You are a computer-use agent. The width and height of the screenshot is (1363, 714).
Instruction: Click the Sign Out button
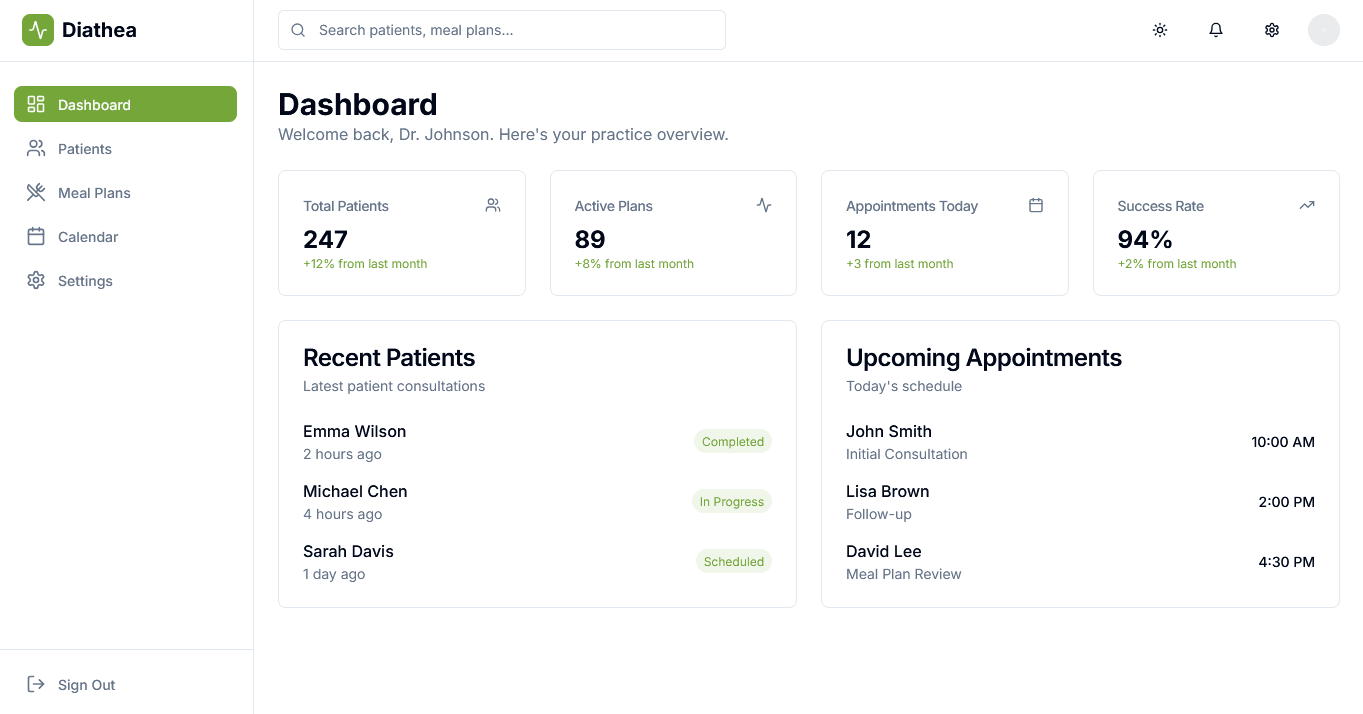coord(86,684)
